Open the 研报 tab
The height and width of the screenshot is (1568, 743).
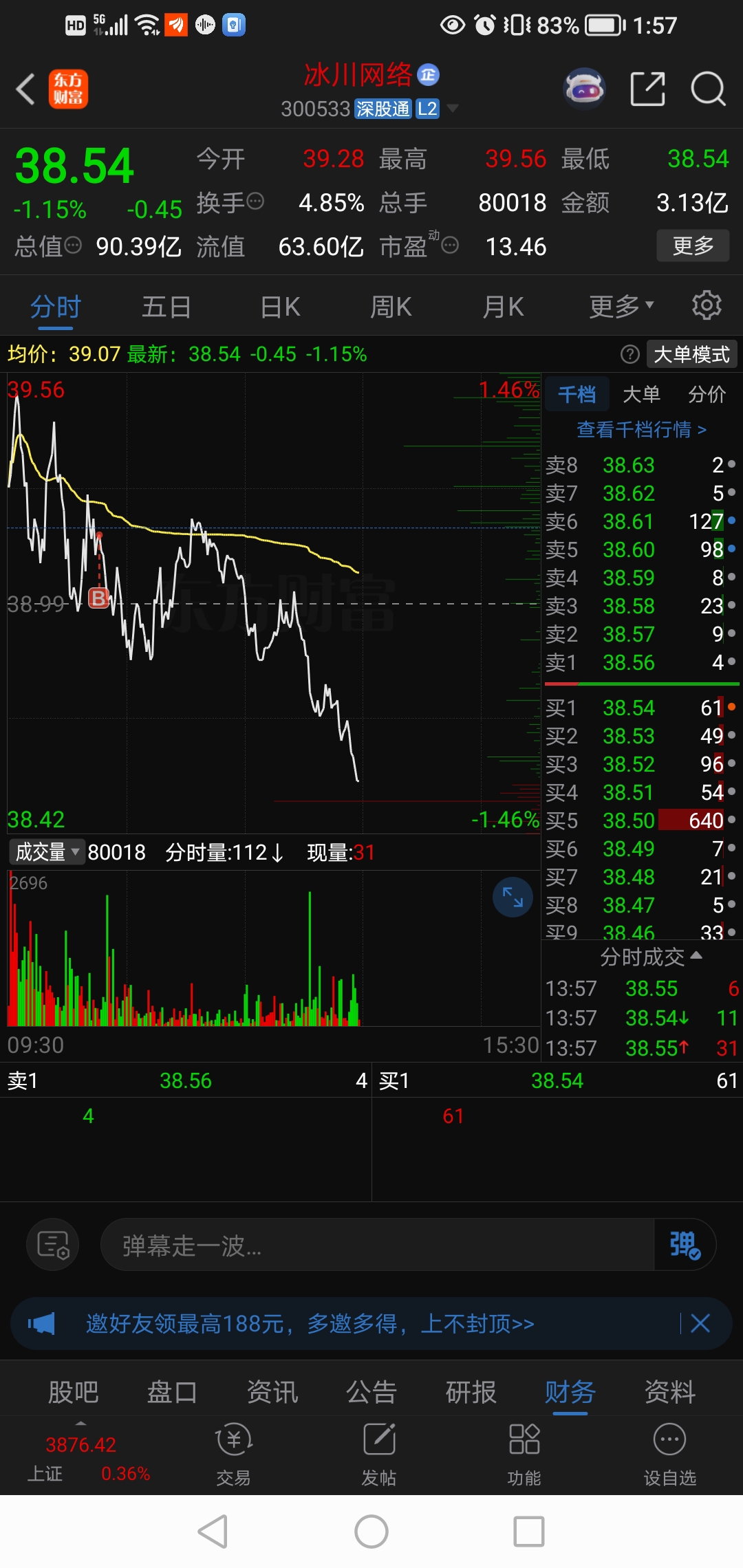pyautogui.click(x=471, y=1392)
